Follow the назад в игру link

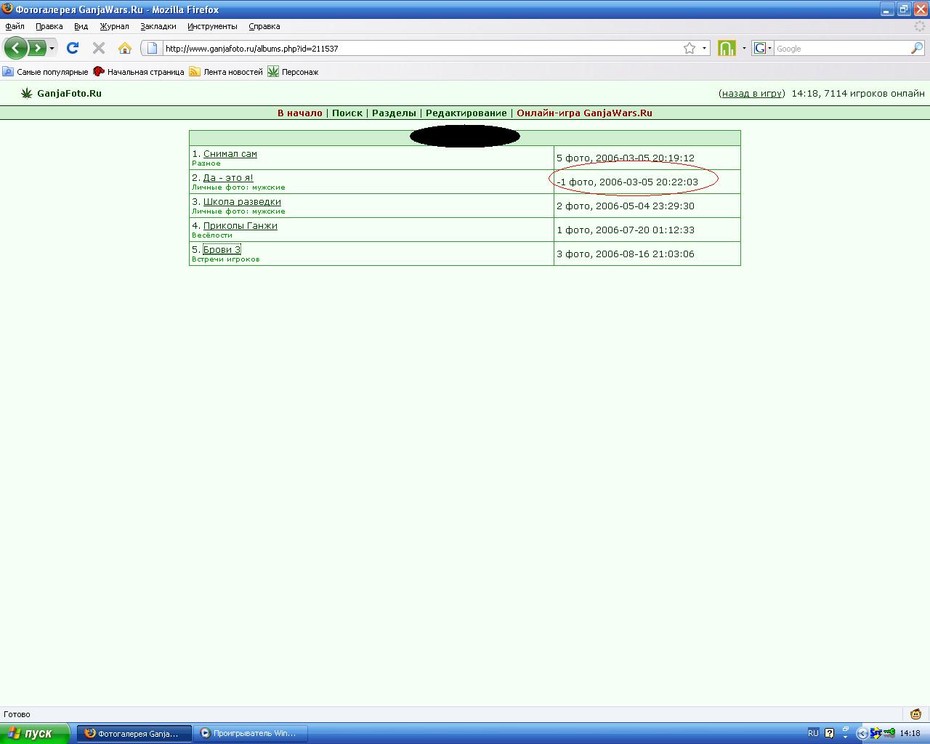(x=751, y=93)
